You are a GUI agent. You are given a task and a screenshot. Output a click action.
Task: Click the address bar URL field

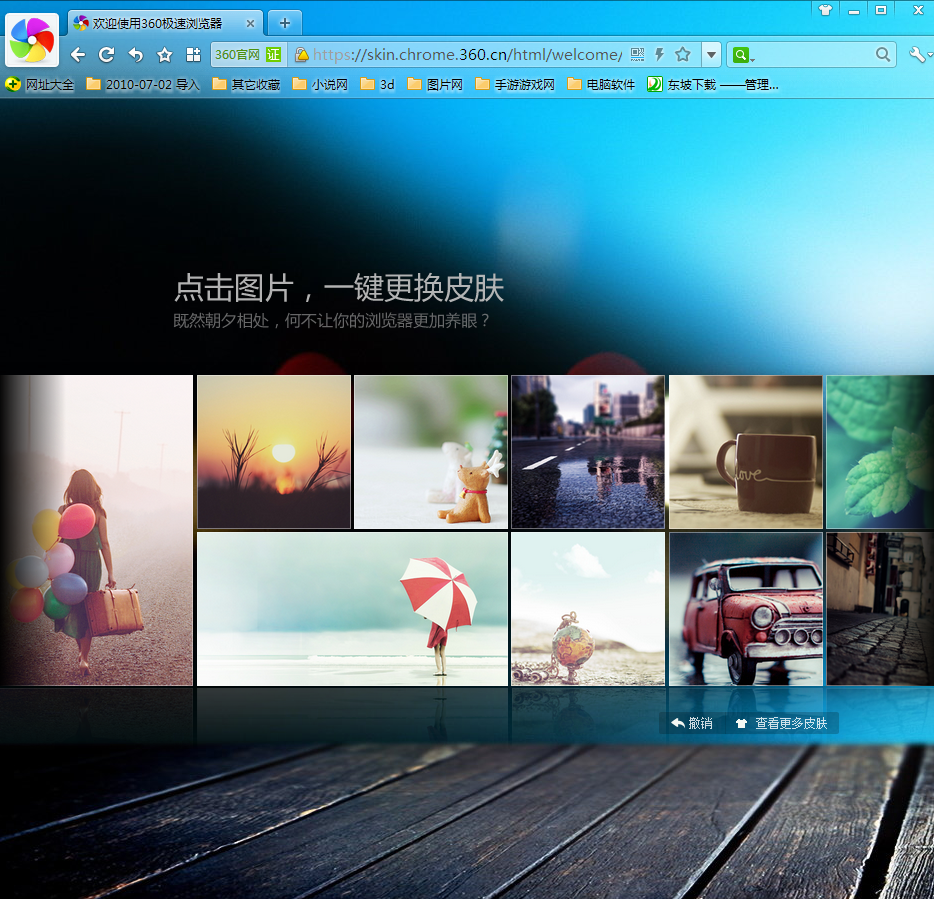pyautogui.click(x=466, y=55)
